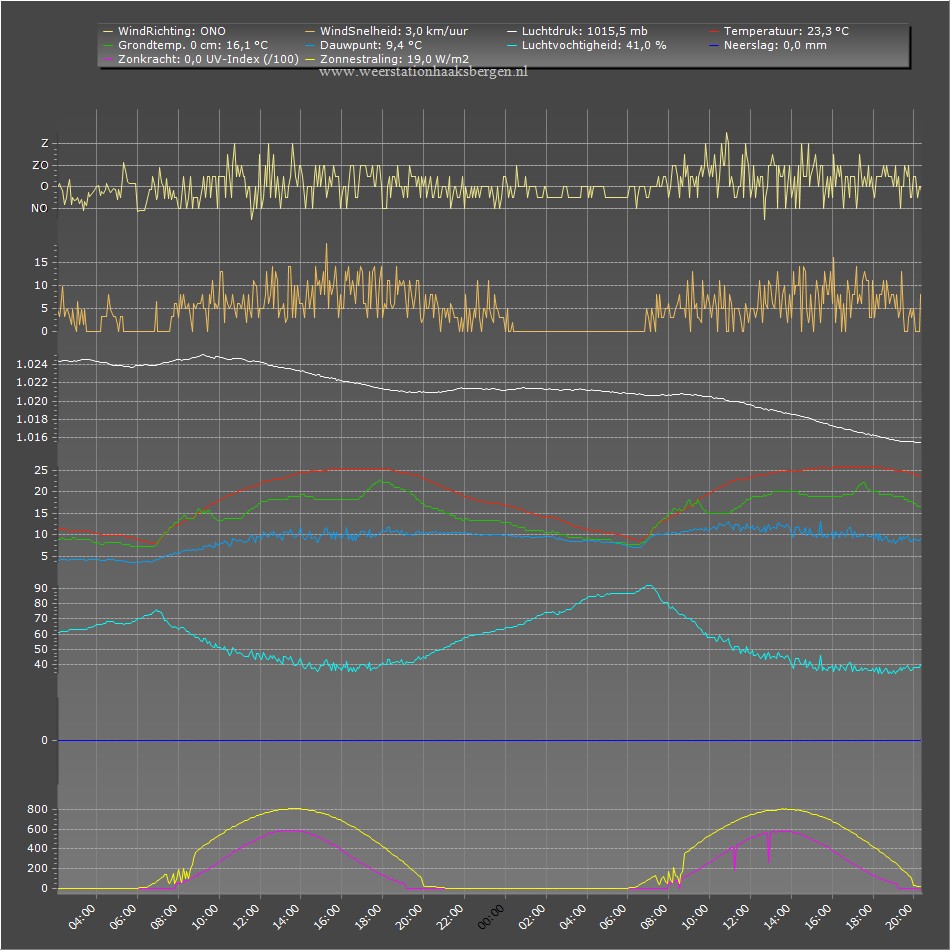Click the Dauwpunt: 9,4 °C legend entry
This screenshot has height=950, width=950.
(x=364, y=45)
